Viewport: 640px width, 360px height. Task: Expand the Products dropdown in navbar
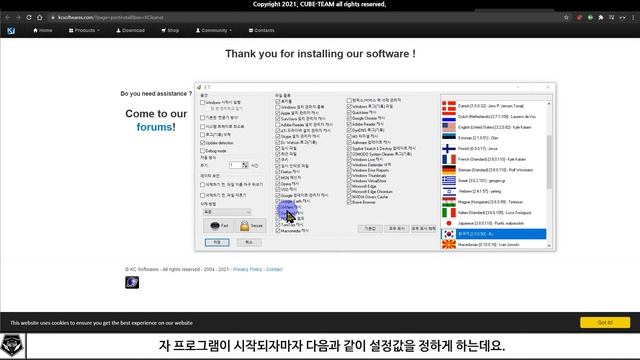84,31
